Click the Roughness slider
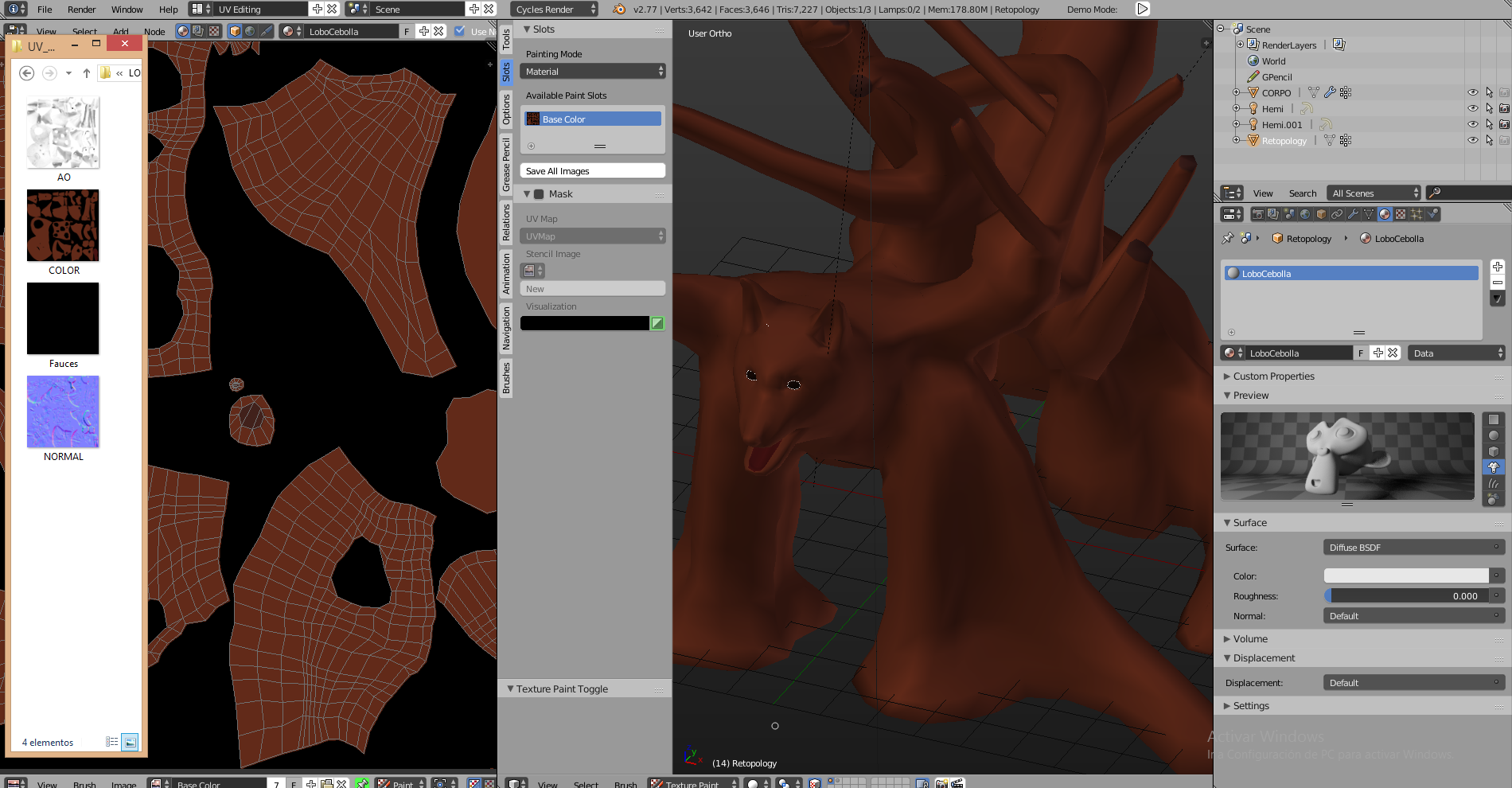The image size is (1512, 788). [x=1406, y=596]
